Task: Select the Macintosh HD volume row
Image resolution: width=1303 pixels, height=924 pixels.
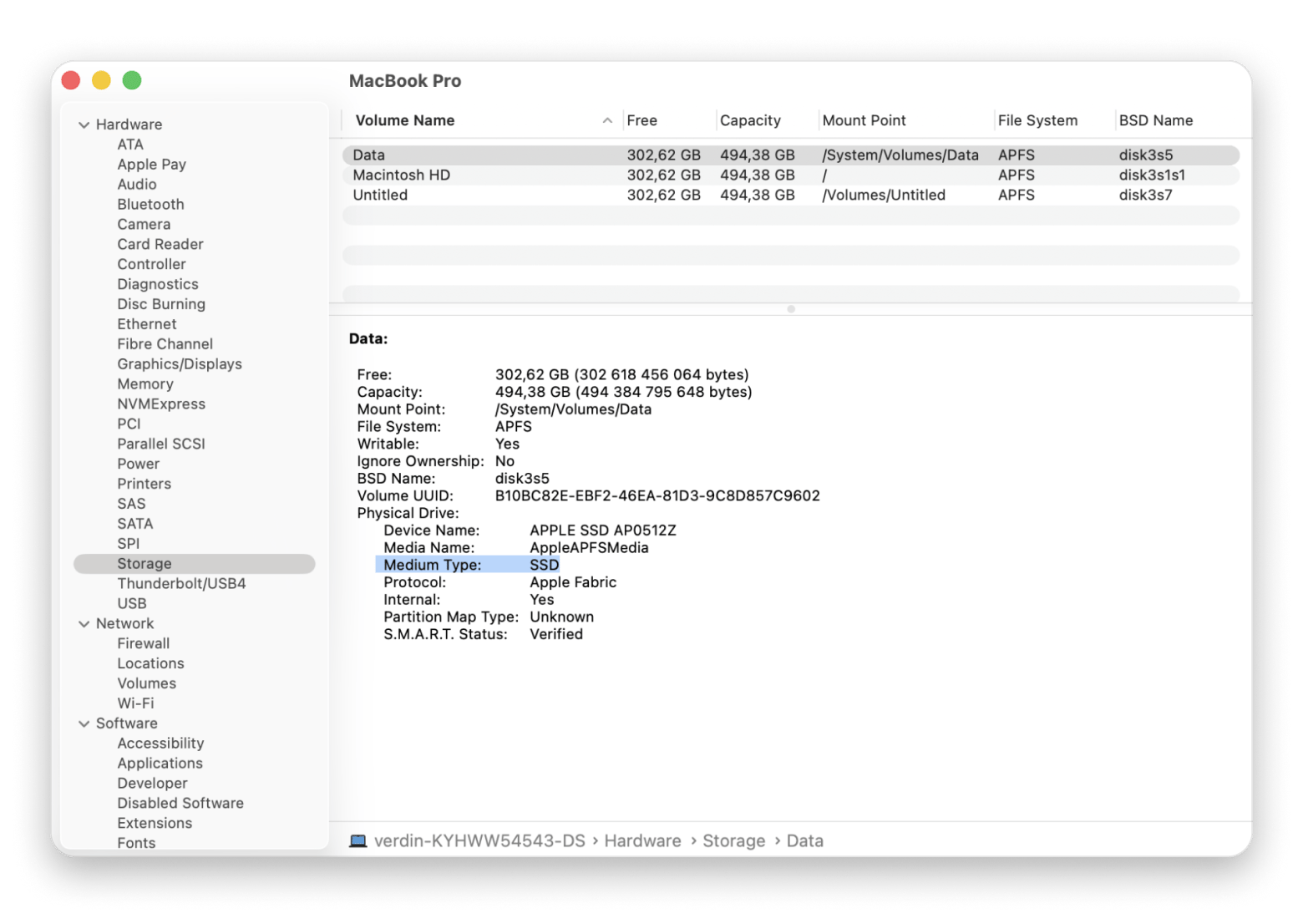Action: point(790,175)
